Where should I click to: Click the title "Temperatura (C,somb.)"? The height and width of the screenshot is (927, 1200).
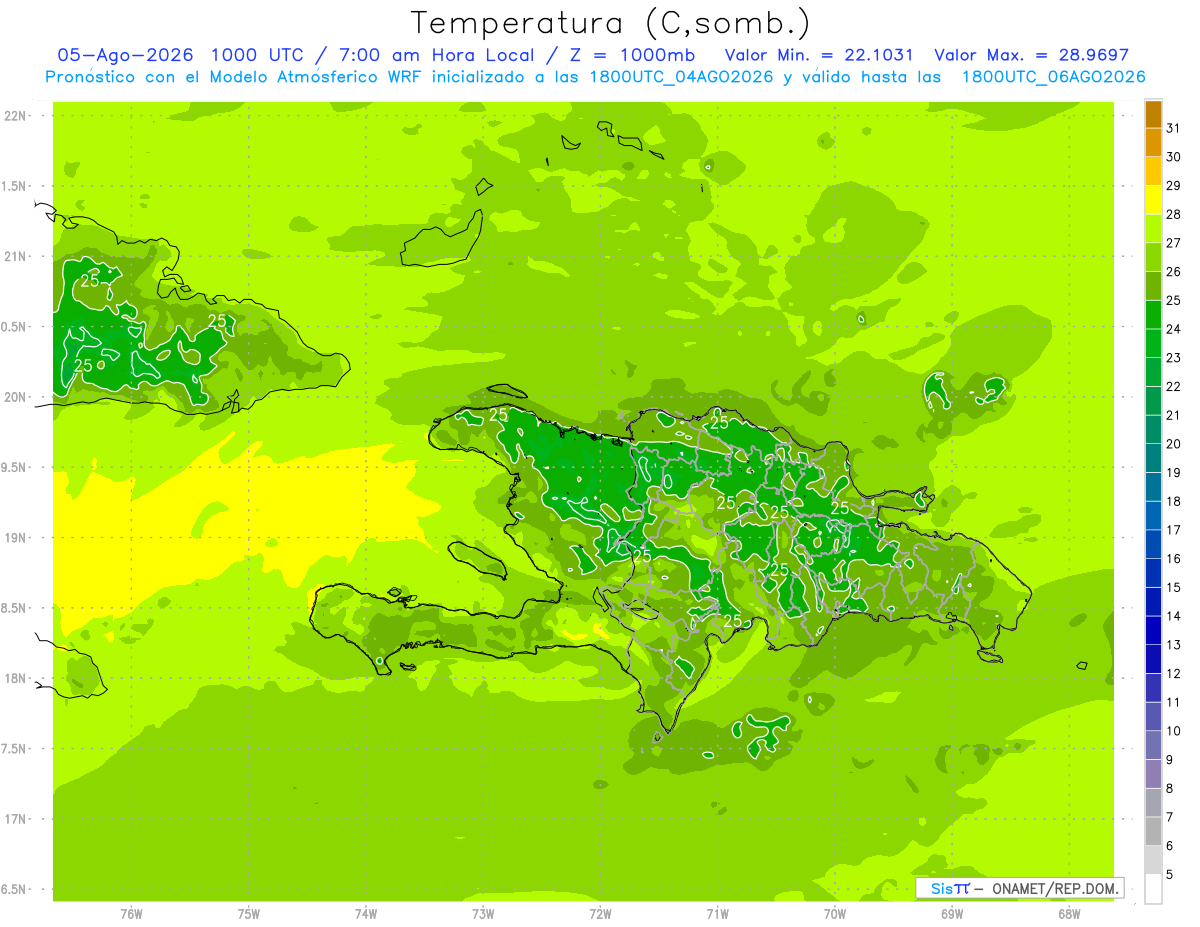[609, 23]
